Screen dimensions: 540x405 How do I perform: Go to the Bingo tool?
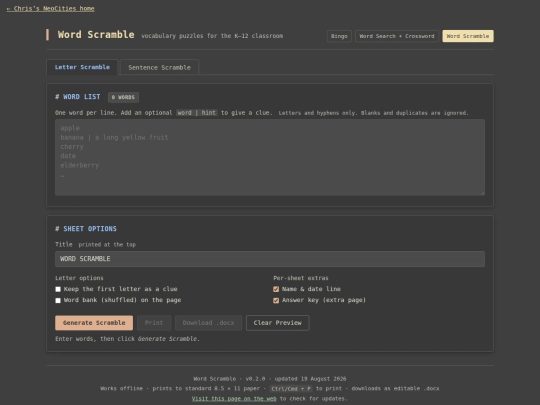[339, 36]
